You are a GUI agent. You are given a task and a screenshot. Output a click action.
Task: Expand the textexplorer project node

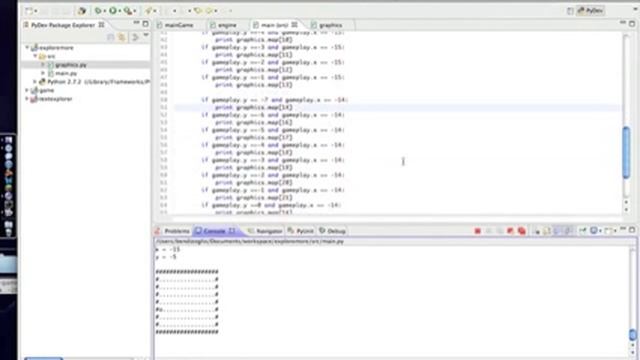[x=27, y=99]
